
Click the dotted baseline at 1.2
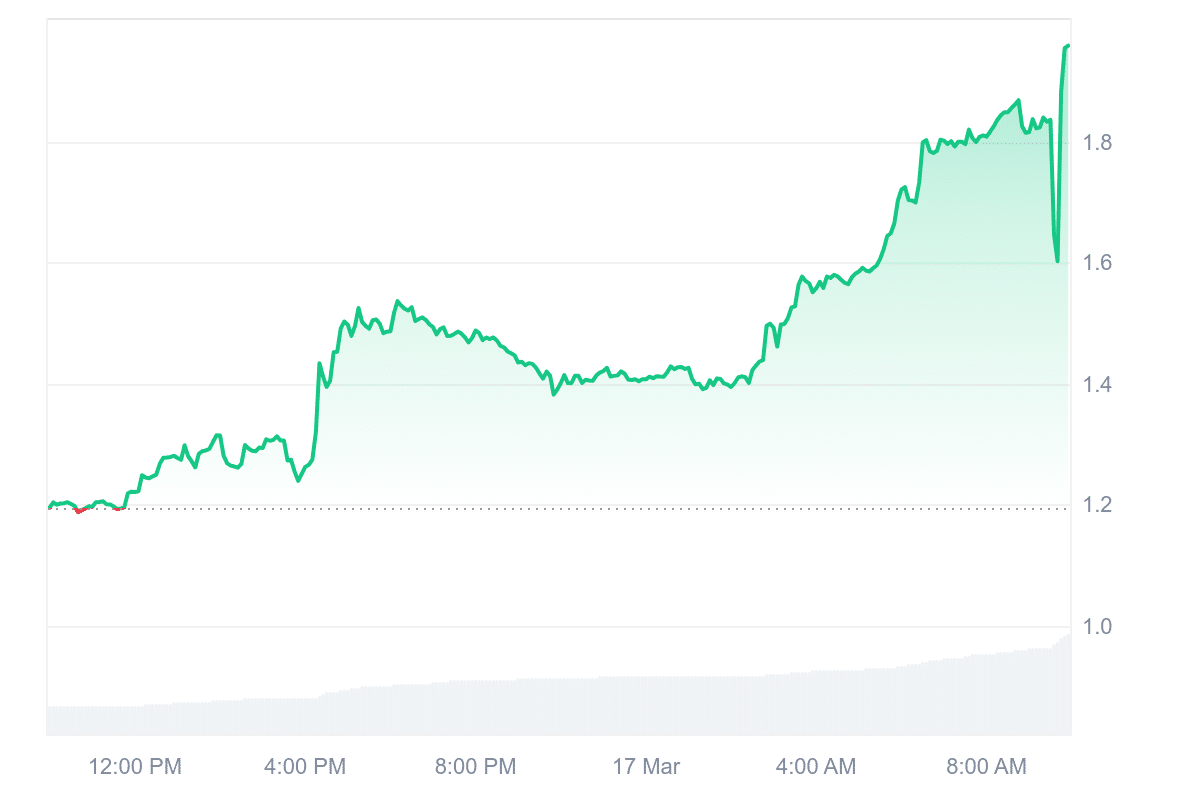(600, 508)
